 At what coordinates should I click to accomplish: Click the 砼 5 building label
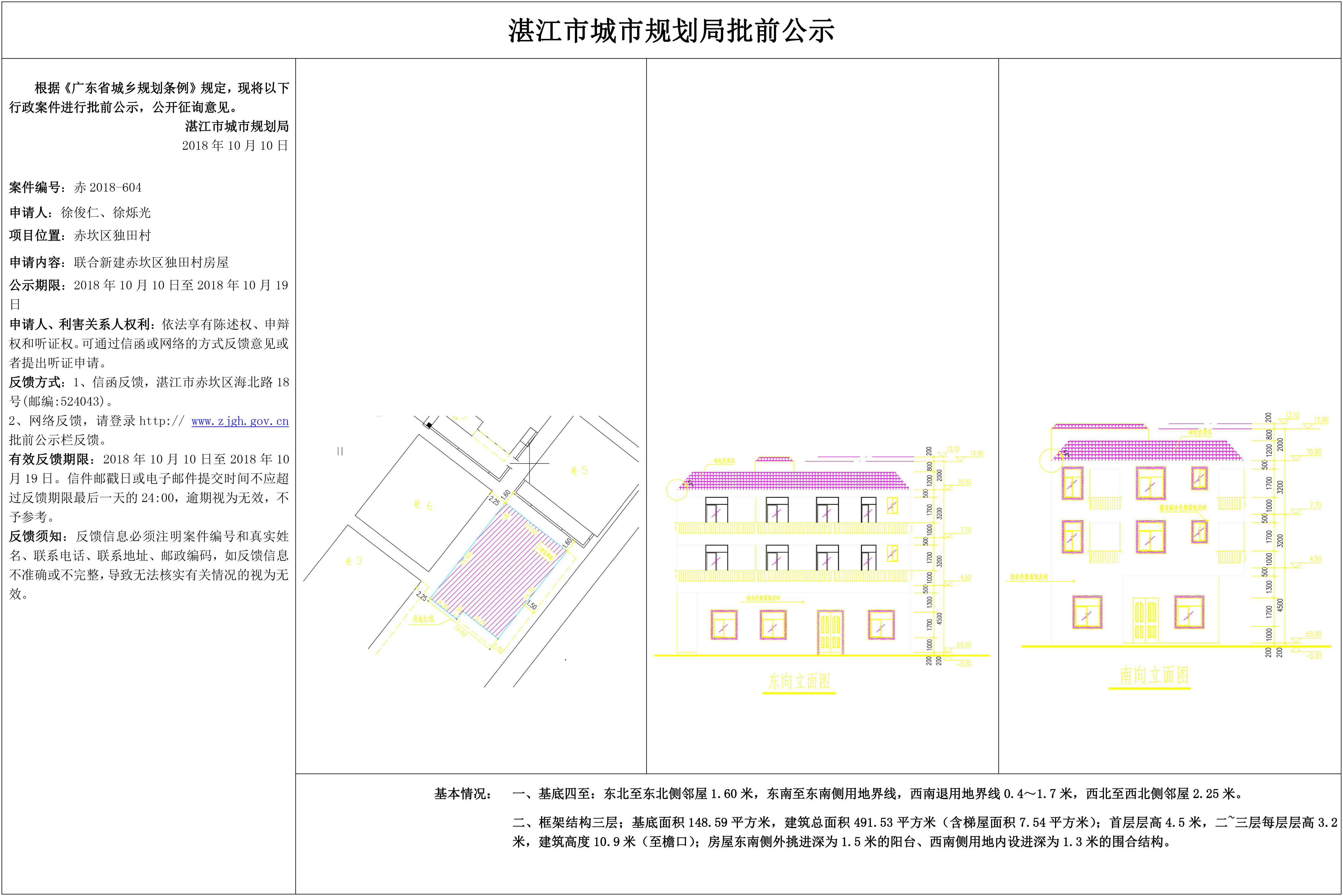(579, 470)
